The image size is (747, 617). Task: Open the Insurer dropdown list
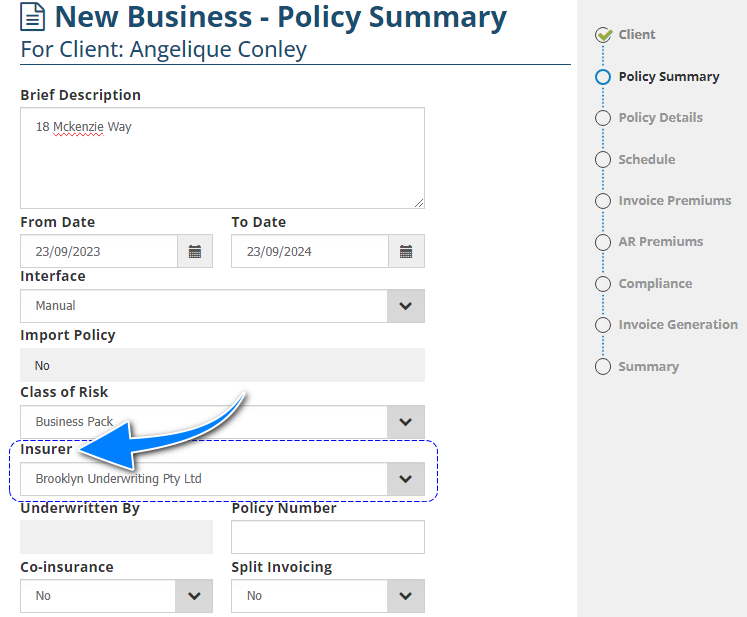click(x=405, y=479)
